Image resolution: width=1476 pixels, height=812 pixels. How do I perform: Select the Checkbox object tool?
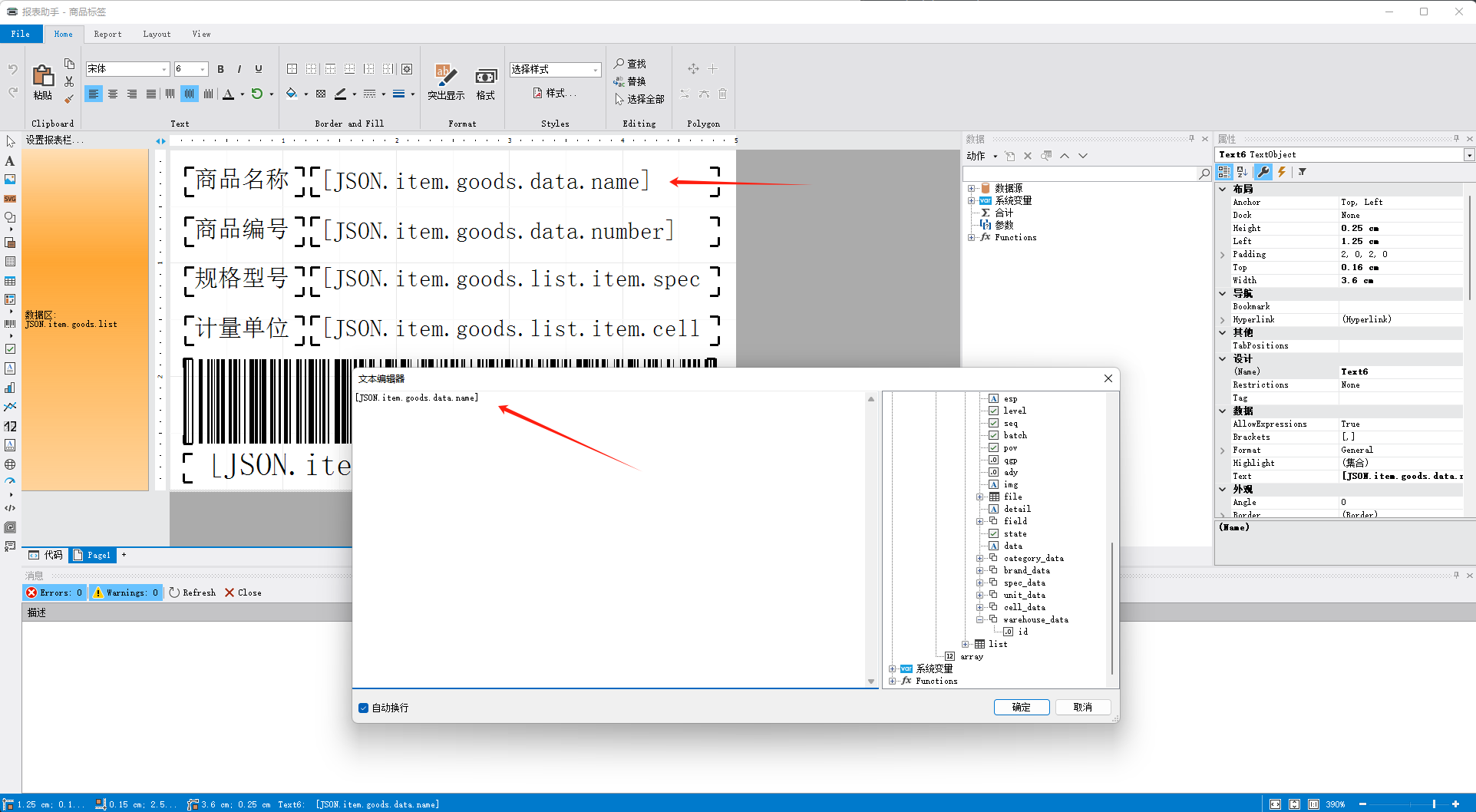[x=10, y=349]
